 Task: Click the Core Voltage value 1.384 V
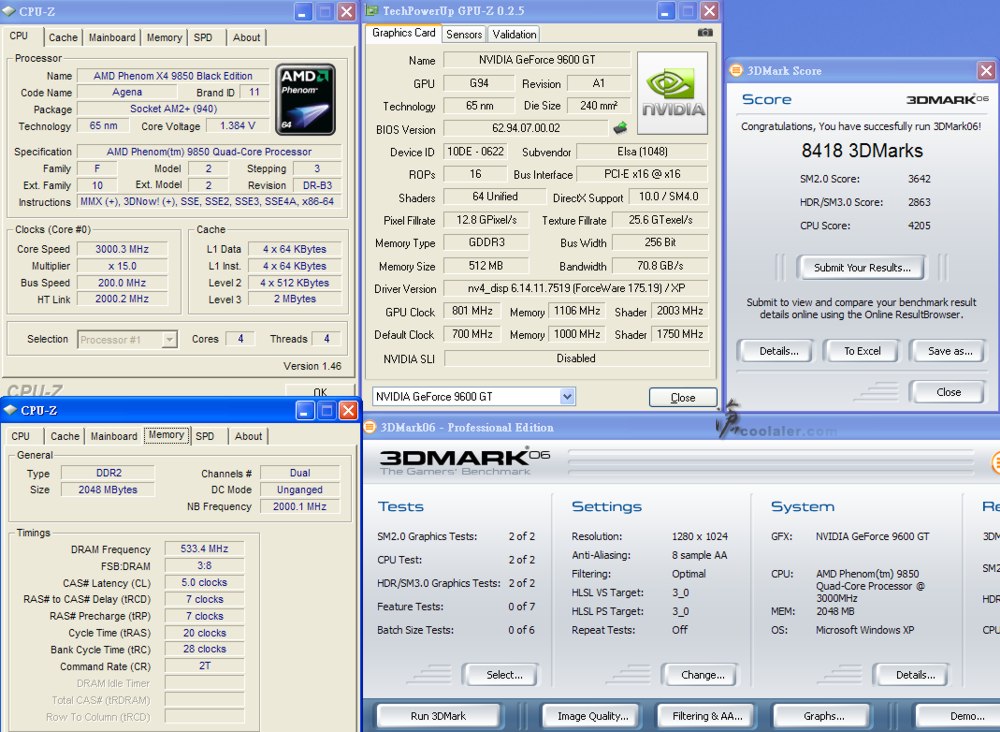coord(237,126)
